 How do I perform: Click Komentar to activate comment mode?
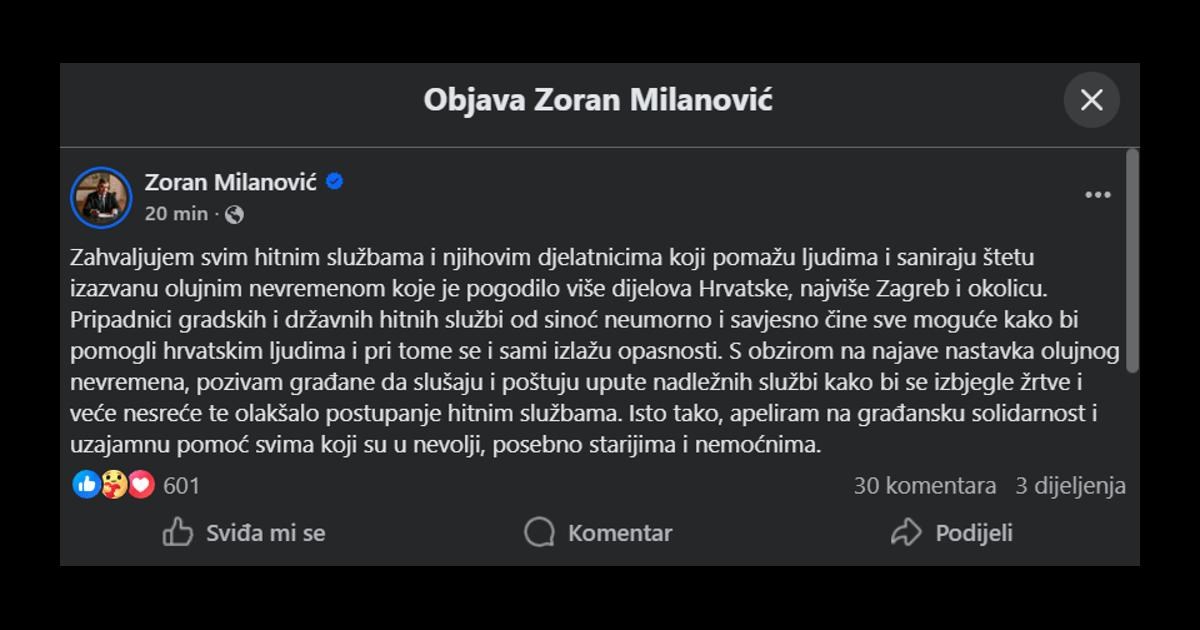[x=620, y=533]
